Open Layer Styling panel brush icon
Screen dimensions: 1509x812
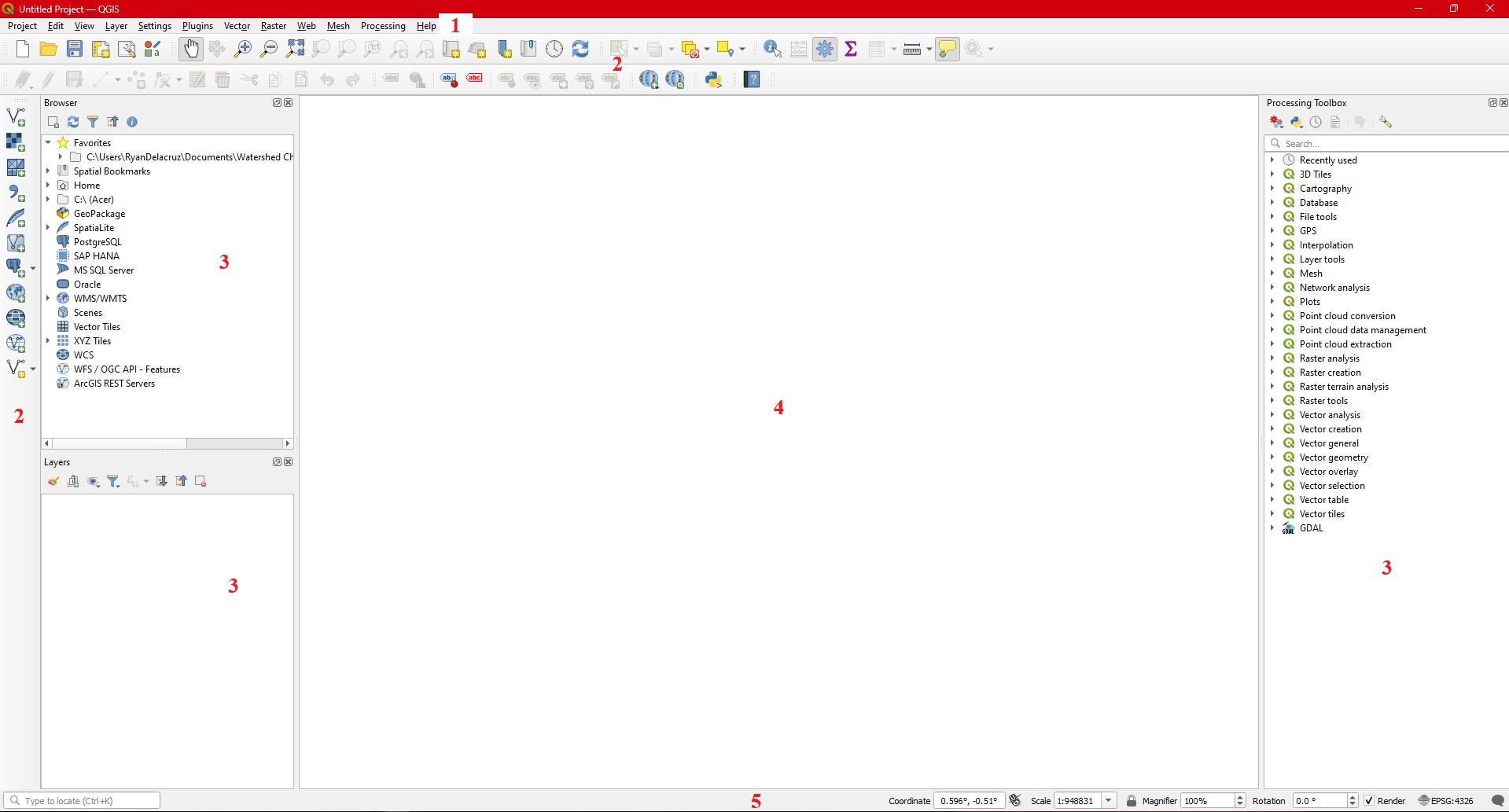click(53, 481)
